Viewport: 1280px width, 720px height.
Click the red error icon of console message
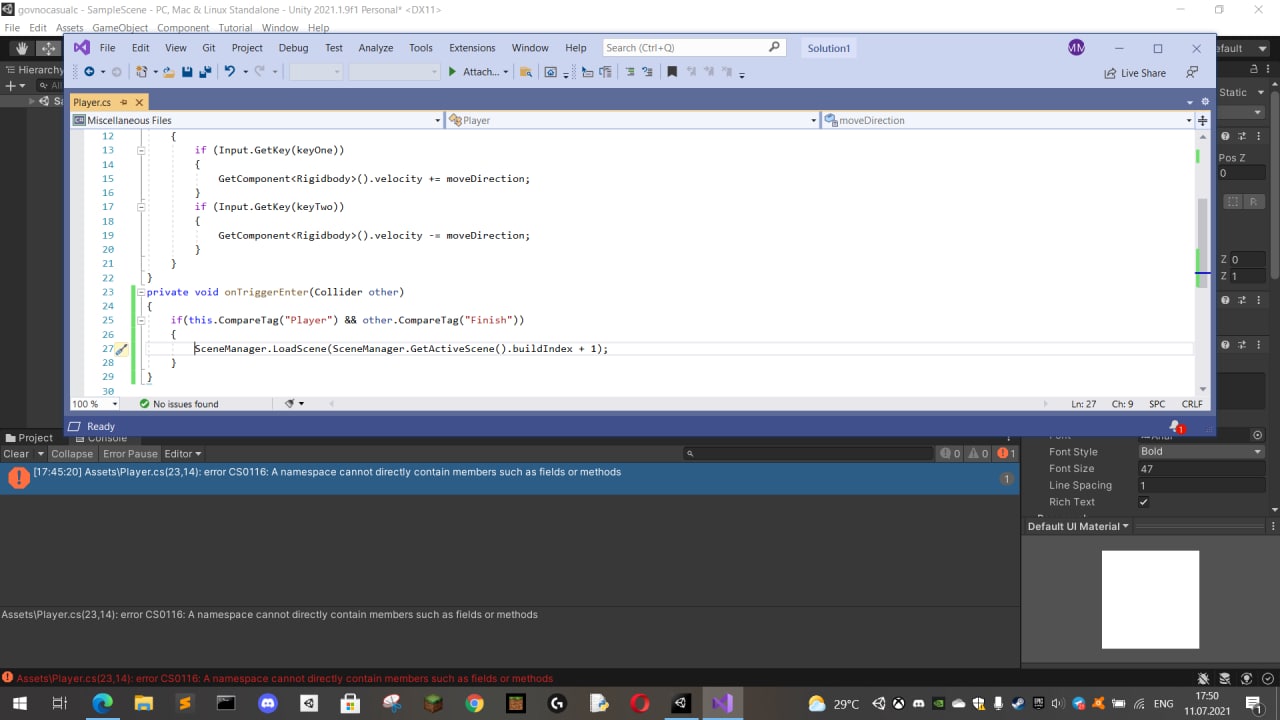click(x=18, y=478)
